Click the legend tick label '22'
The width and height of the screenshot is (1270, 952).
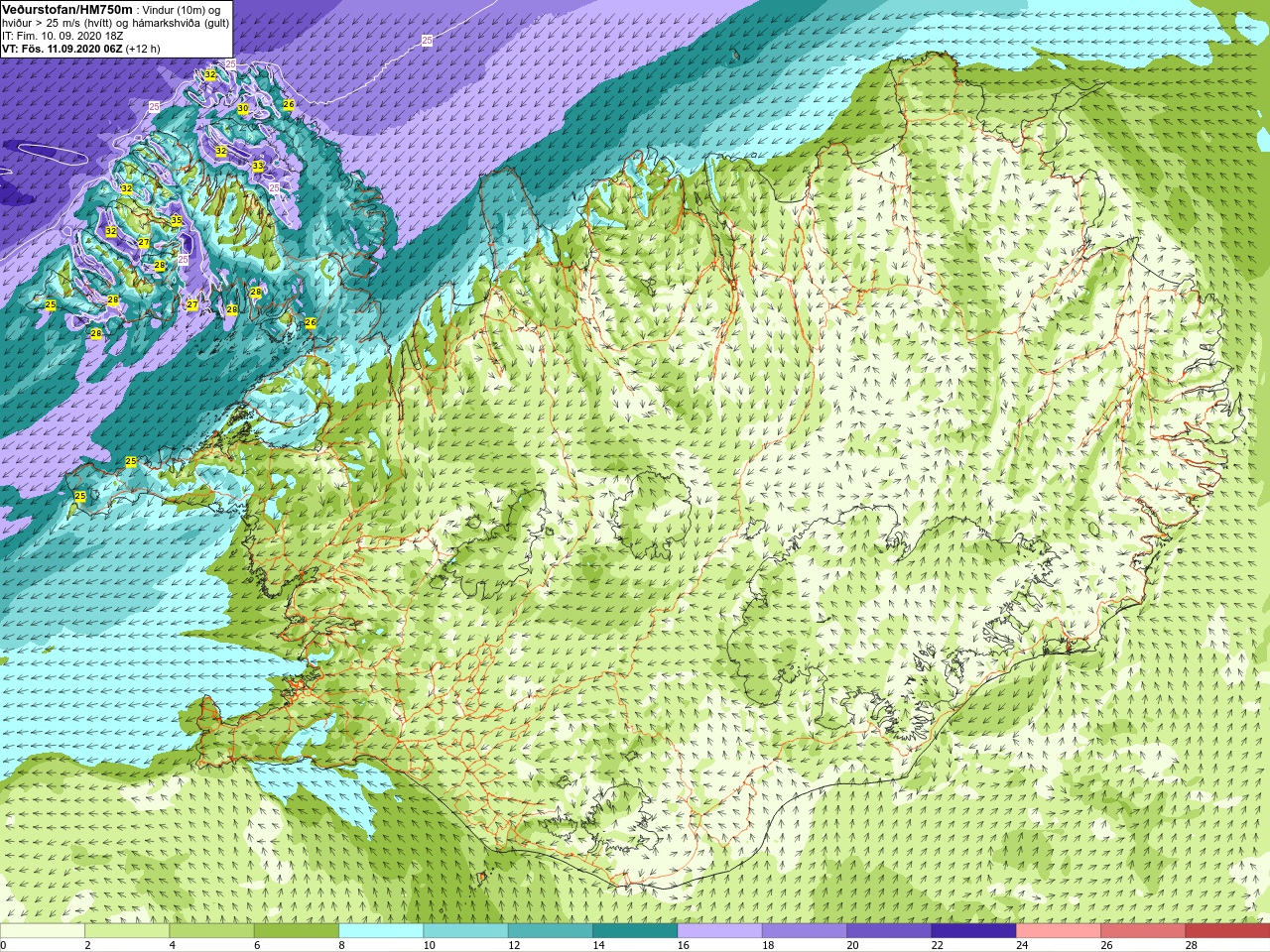tap(938, 946)
